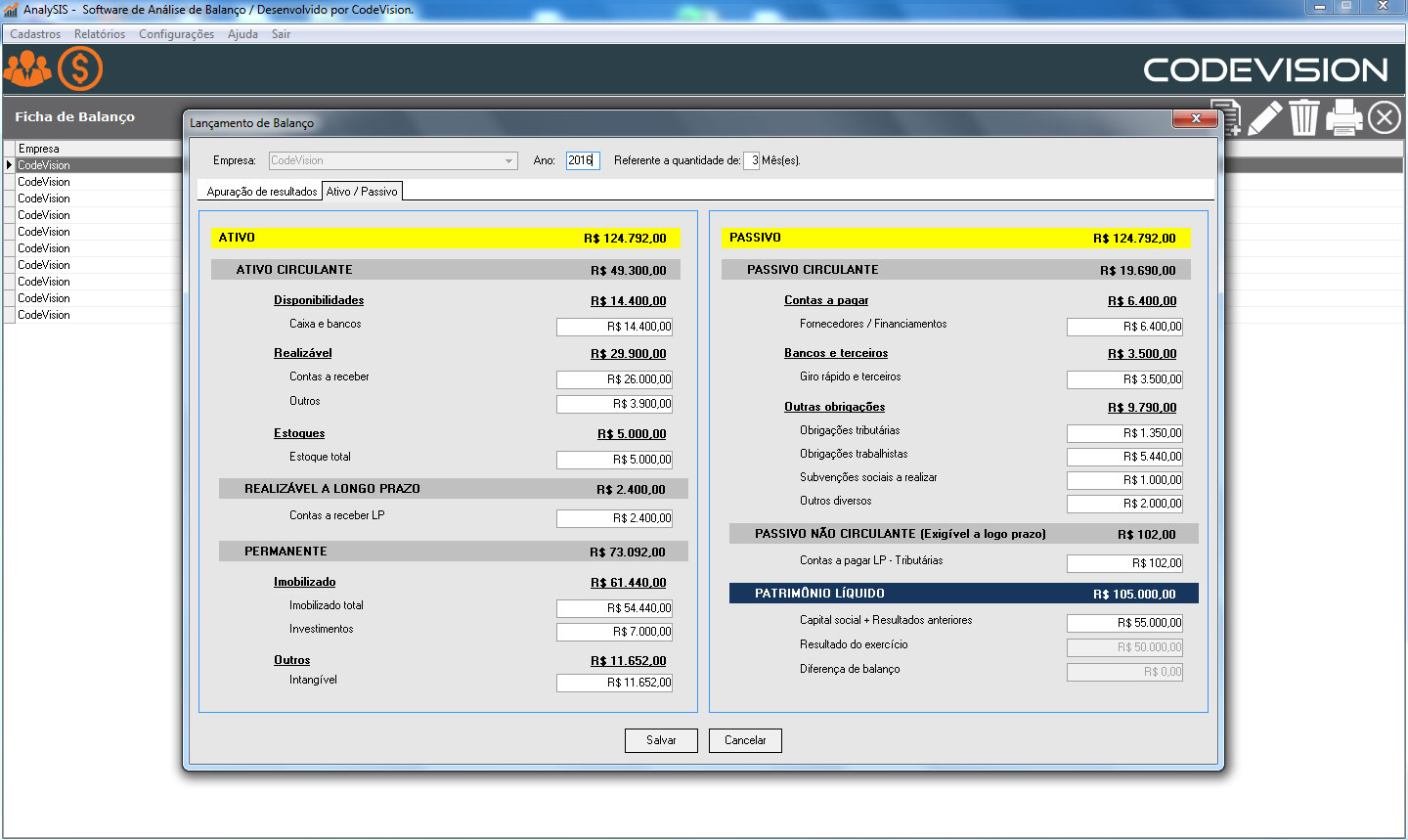This screenshot has height=840, width=1408.
Task: Open the Relatórios menu
Action: pos(100,34)
